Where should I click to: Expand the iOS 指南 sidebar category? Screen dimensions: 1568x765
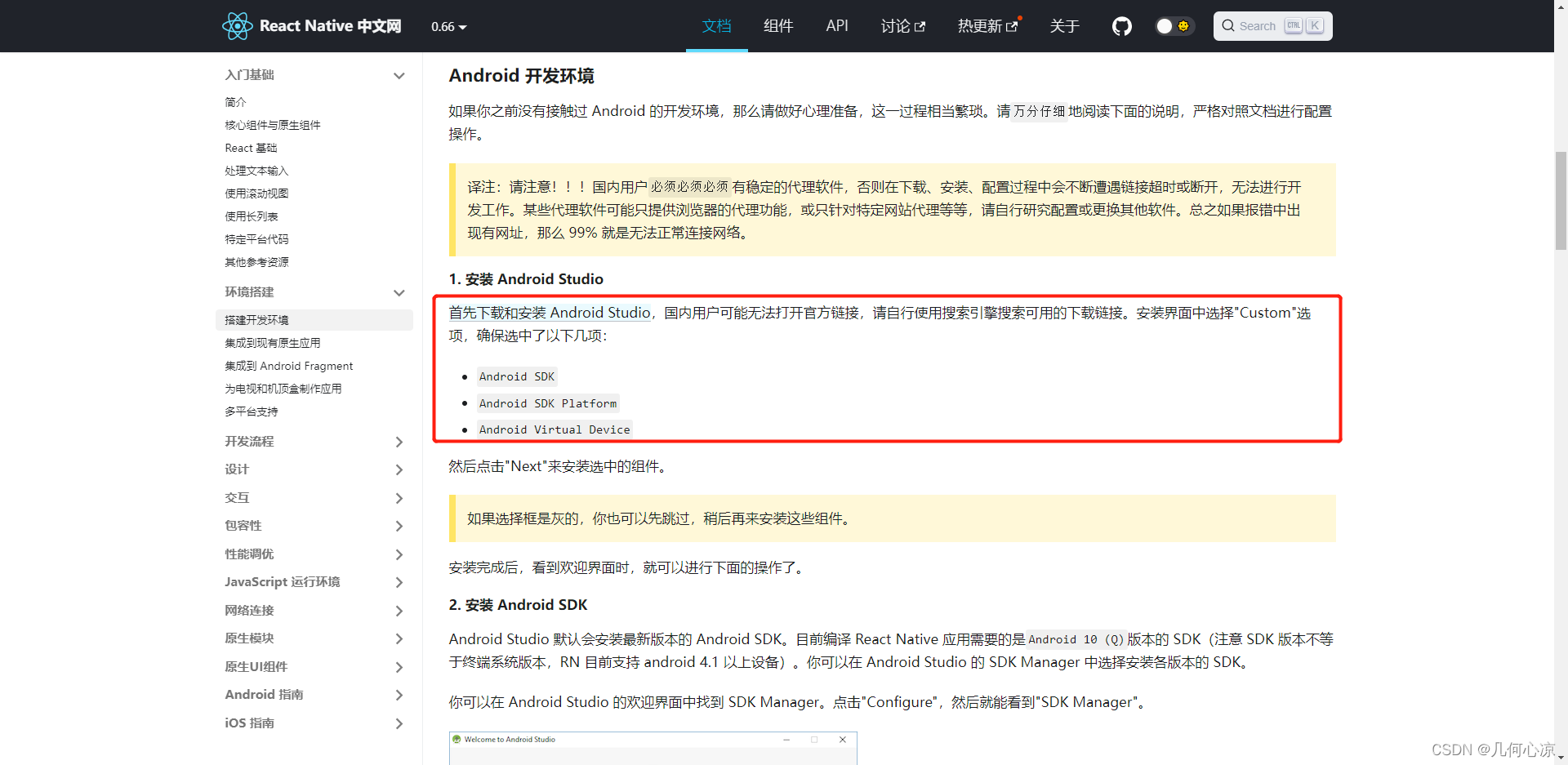point(315,723)
